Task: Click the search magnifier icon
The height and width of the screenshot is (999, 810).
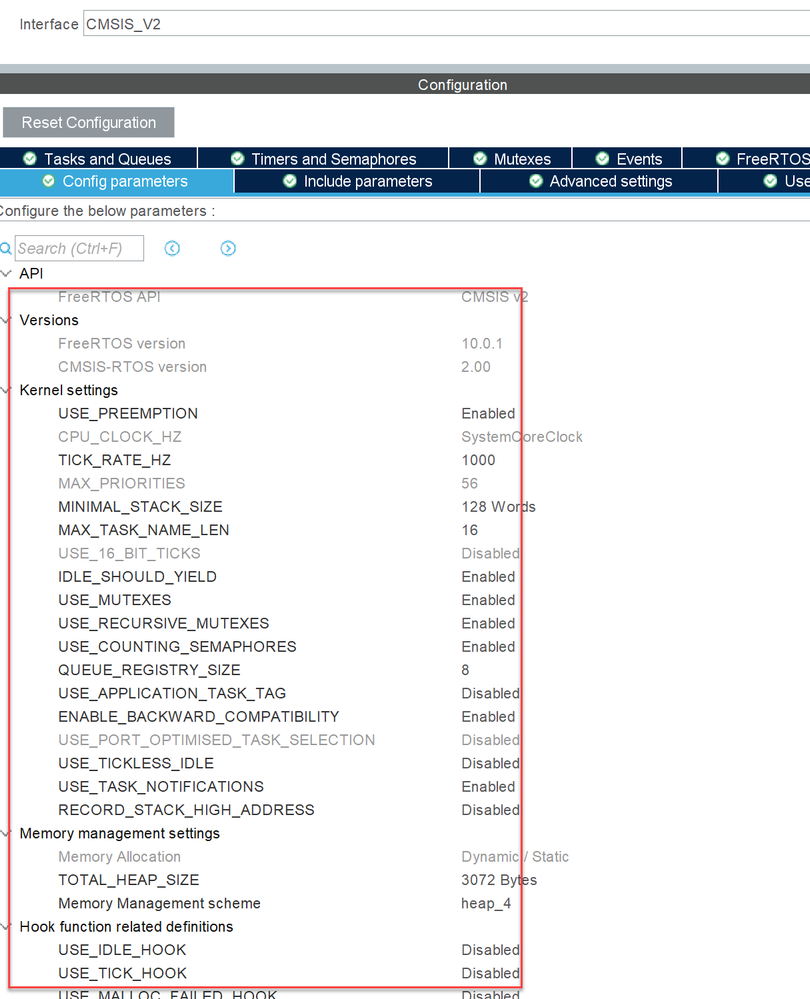Action: click(6, 248)
